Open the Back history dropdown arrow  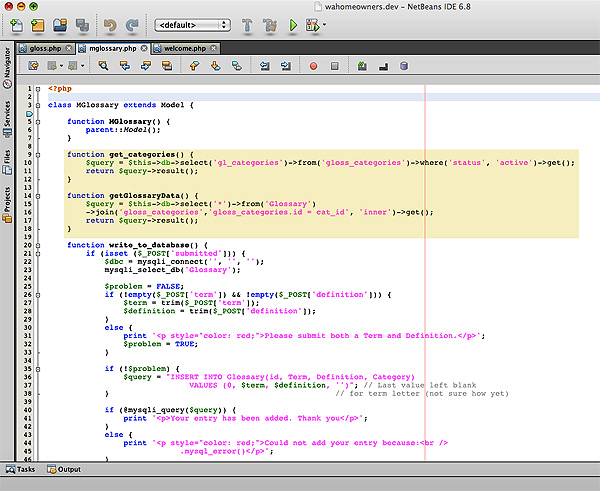(61, 66)
